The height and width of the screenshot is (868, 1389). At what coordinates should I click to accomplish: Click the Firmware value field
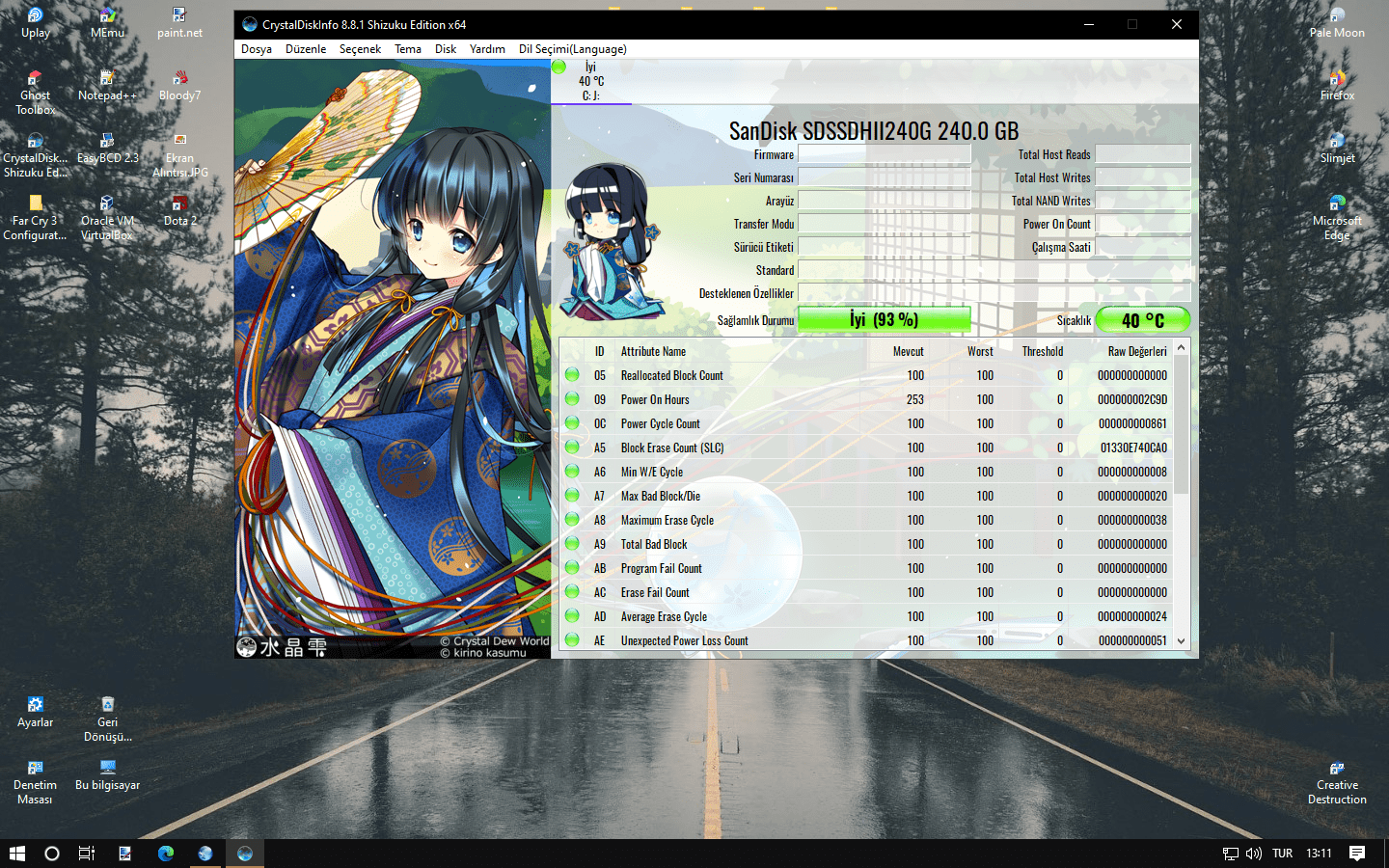tap(884, 154)
